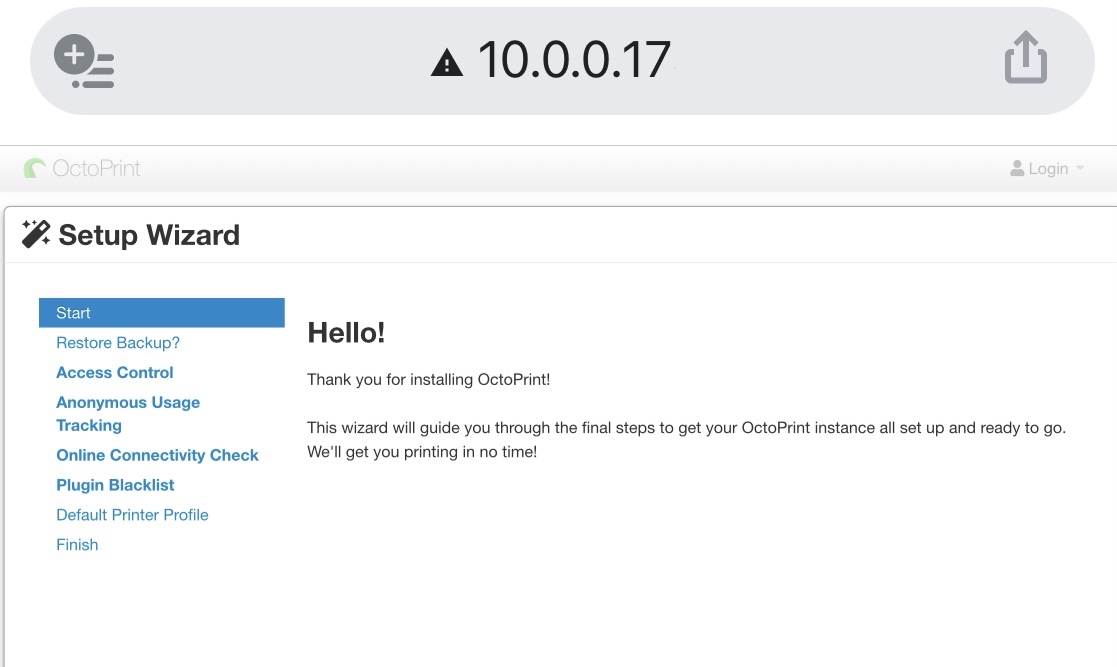This screenshot has height=667, width=1117.
Task: Jump to the Finish step
Action: pyautogui.click(x=77, y=545)
